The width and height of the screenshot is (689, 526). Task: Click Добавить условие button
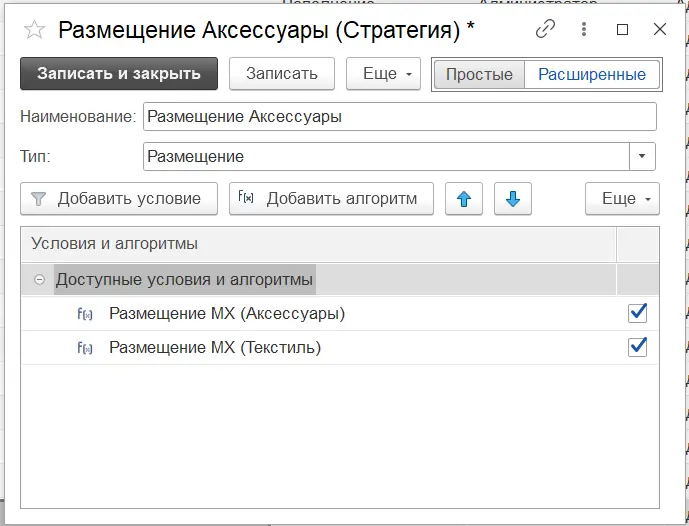tap(119, 199)
